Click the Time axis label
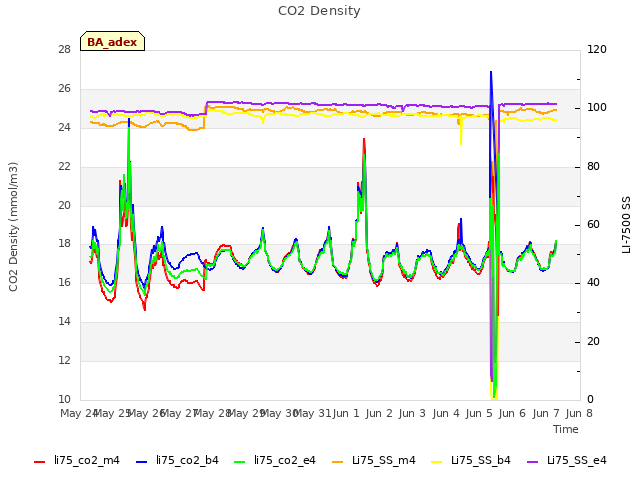This screenshot has height=480, width=640. [x=566, y=429]
